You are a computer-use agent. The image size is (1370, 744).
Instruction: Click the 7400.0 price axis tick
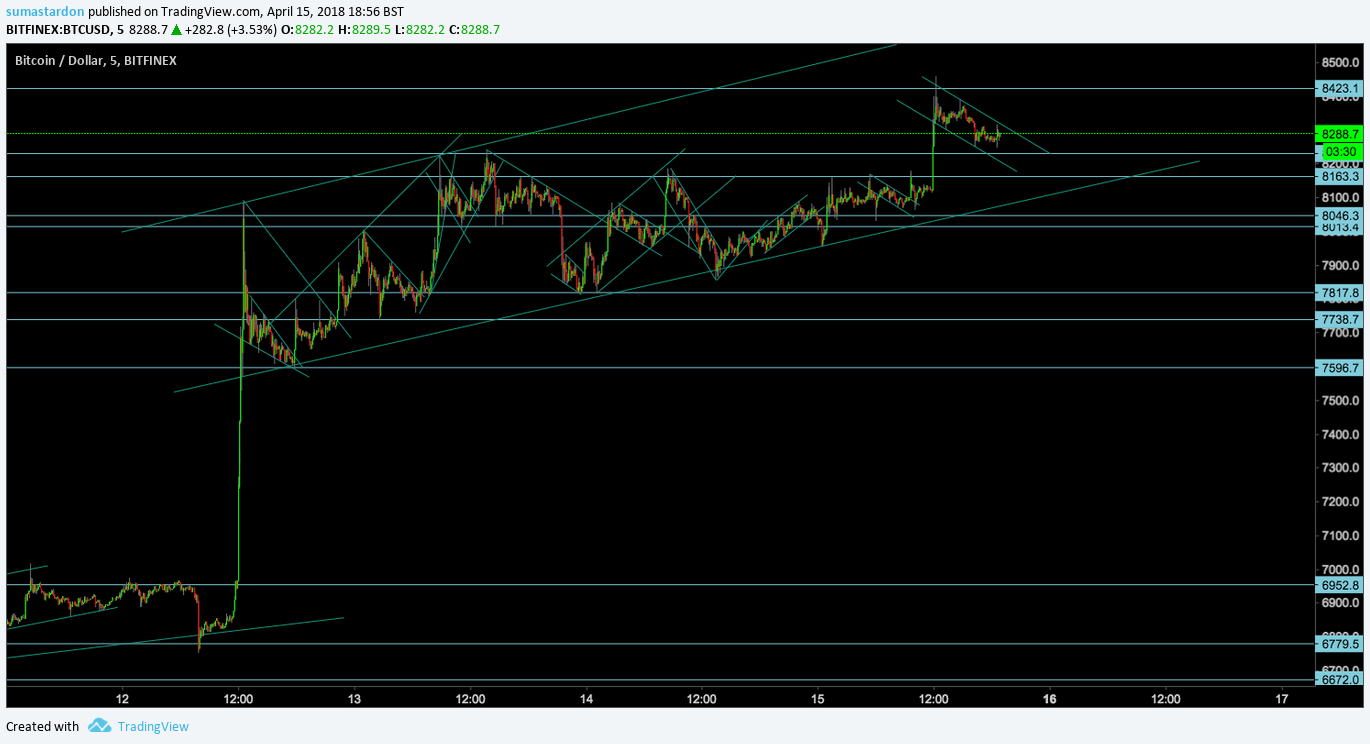pyautogui.click(x=1340, y=435)
